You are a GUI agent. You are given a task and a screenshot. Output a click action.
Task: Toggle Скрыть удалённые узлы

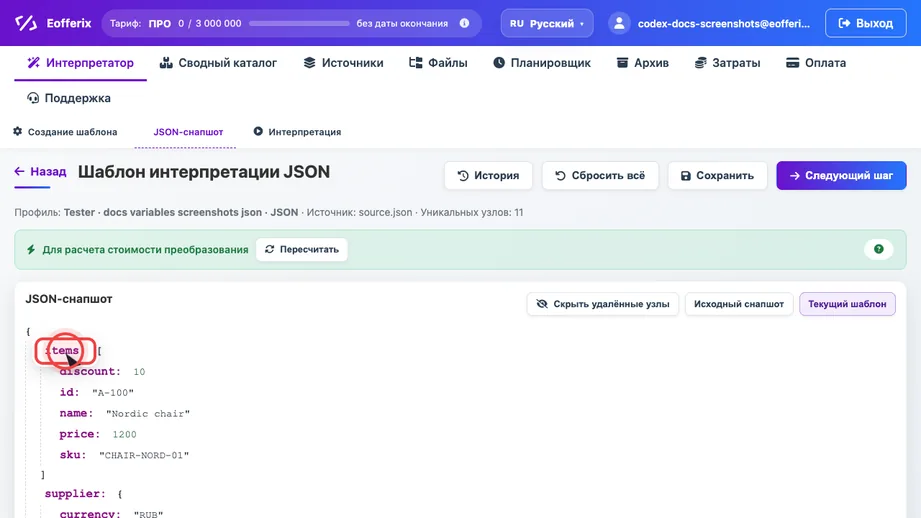pyautogui.click(x=603, y=304)
